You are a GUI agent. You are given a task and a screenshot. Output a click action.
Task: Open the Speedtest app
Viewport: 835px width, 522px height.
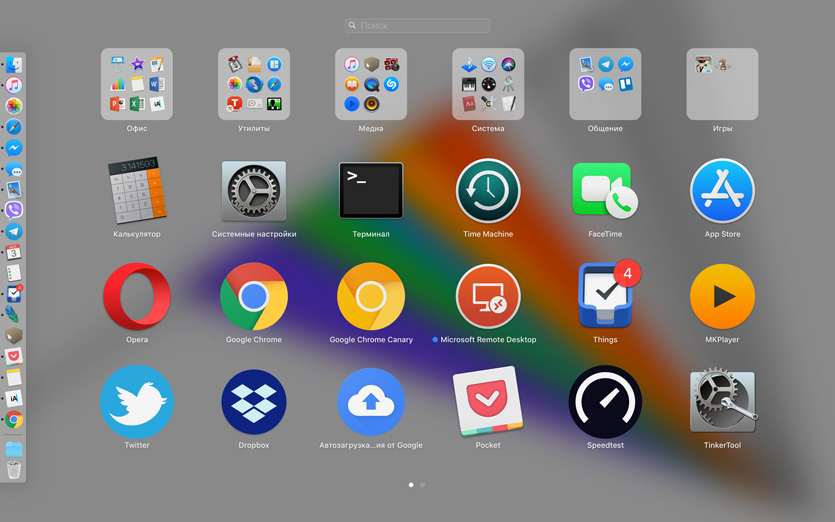click(x=605, y=402)
